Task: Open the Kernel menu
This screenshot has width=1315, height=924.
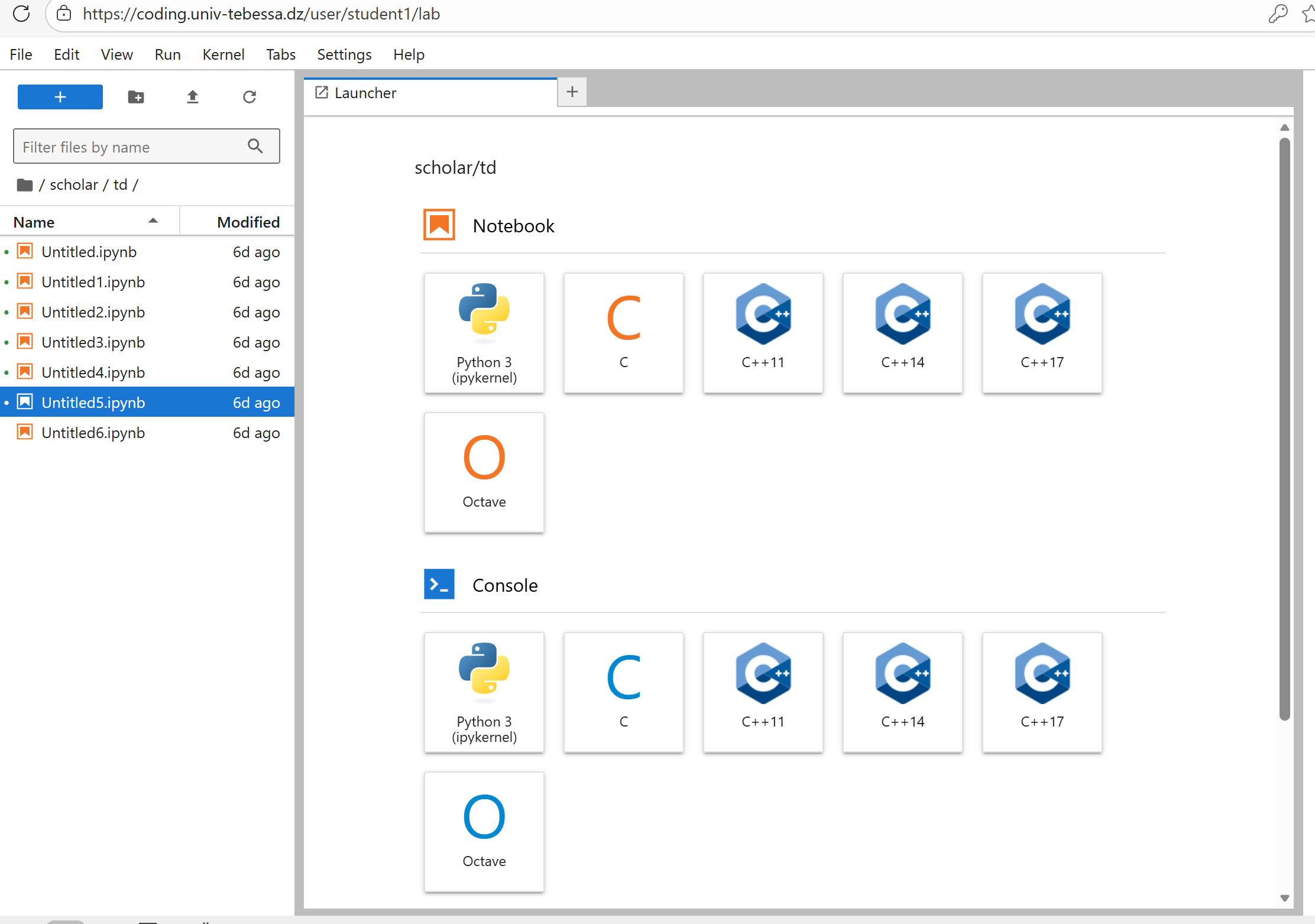Action: coord(223,54)
